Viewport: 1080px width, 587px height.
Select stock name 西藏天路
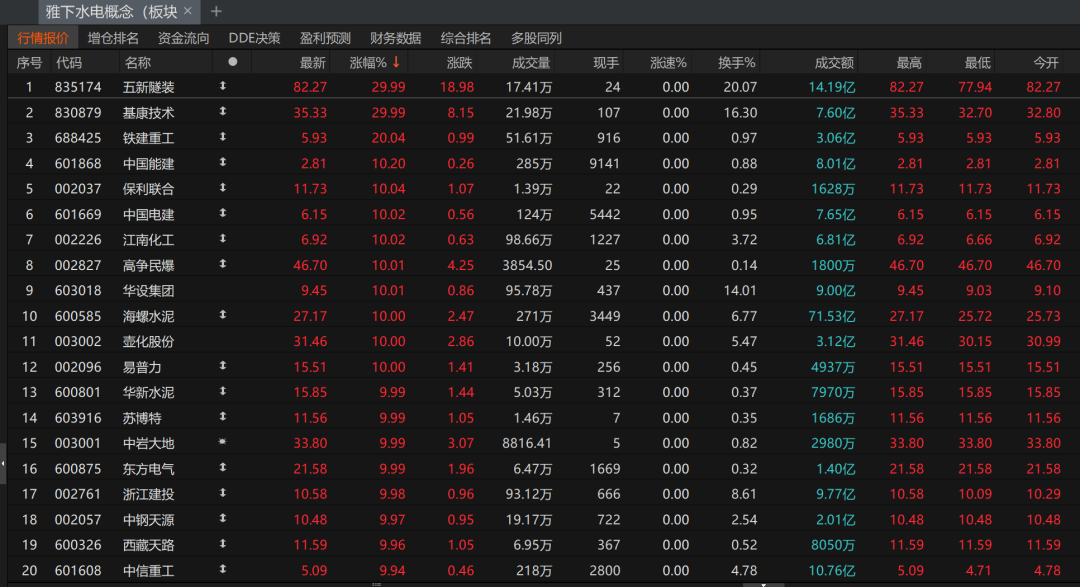[x=149, y=546]
